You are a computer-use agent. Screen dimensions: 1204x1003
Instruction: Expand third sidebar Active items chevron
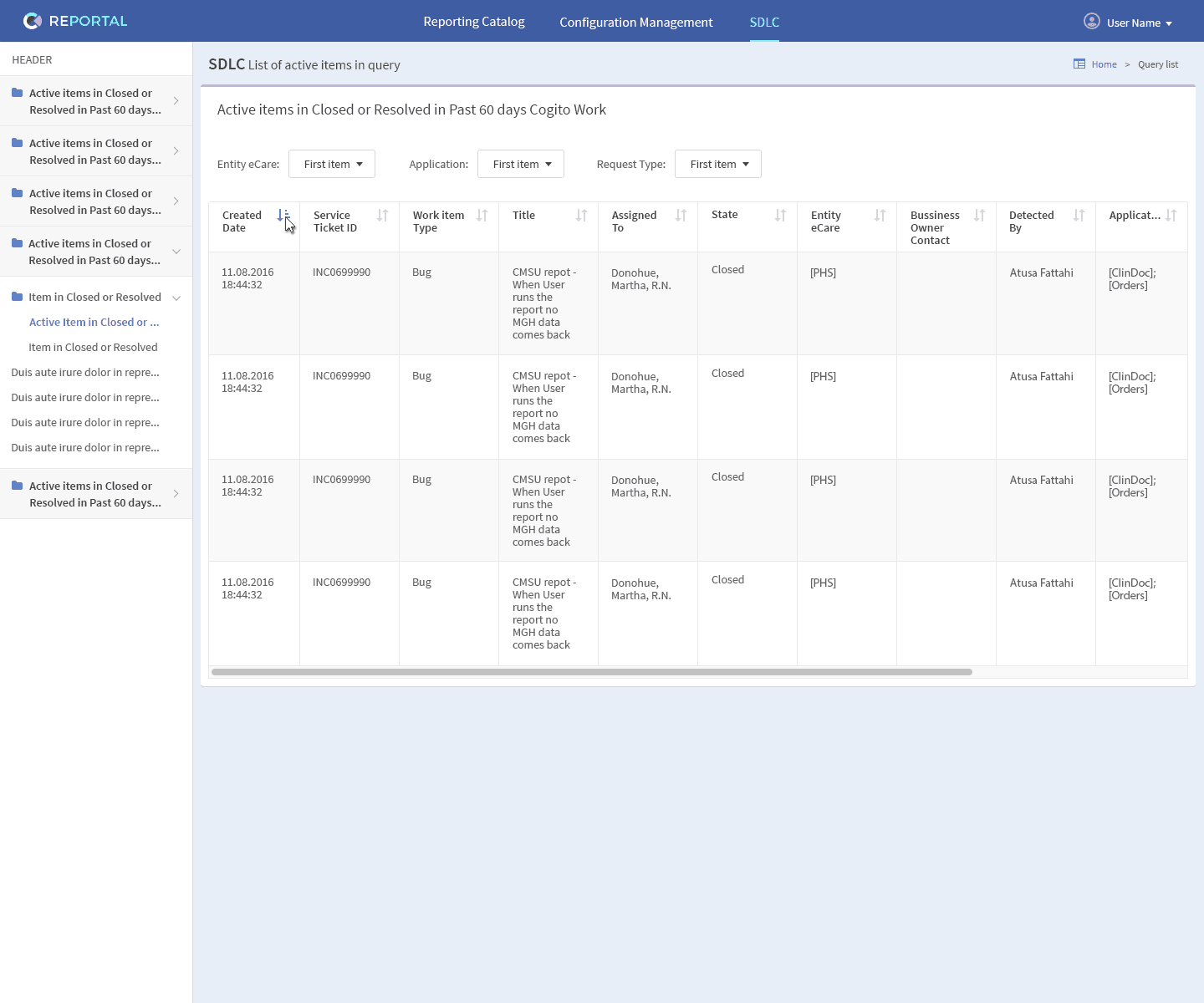(x=176, y=201)
